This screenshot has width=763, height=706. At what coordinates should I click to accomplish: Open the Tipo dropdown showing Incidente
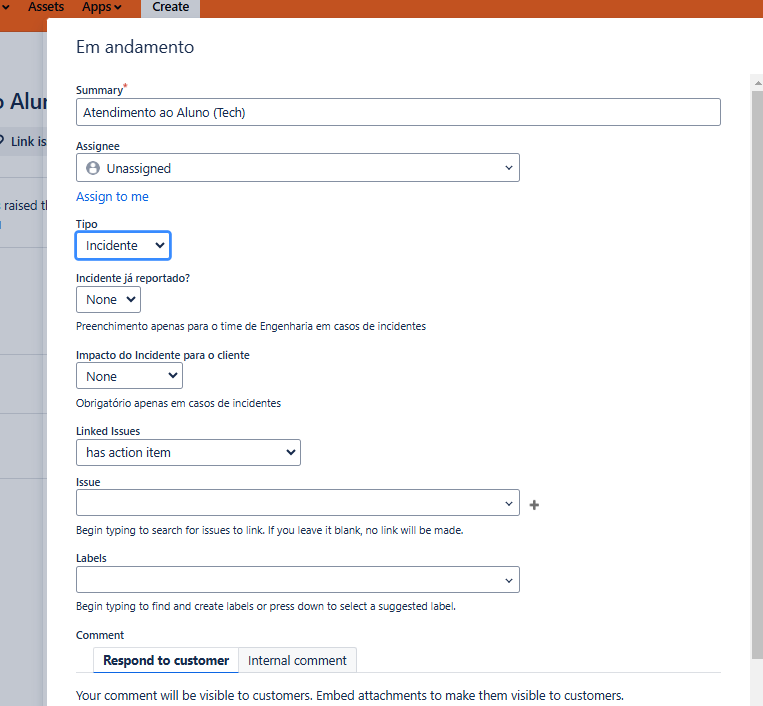point(123,245)
